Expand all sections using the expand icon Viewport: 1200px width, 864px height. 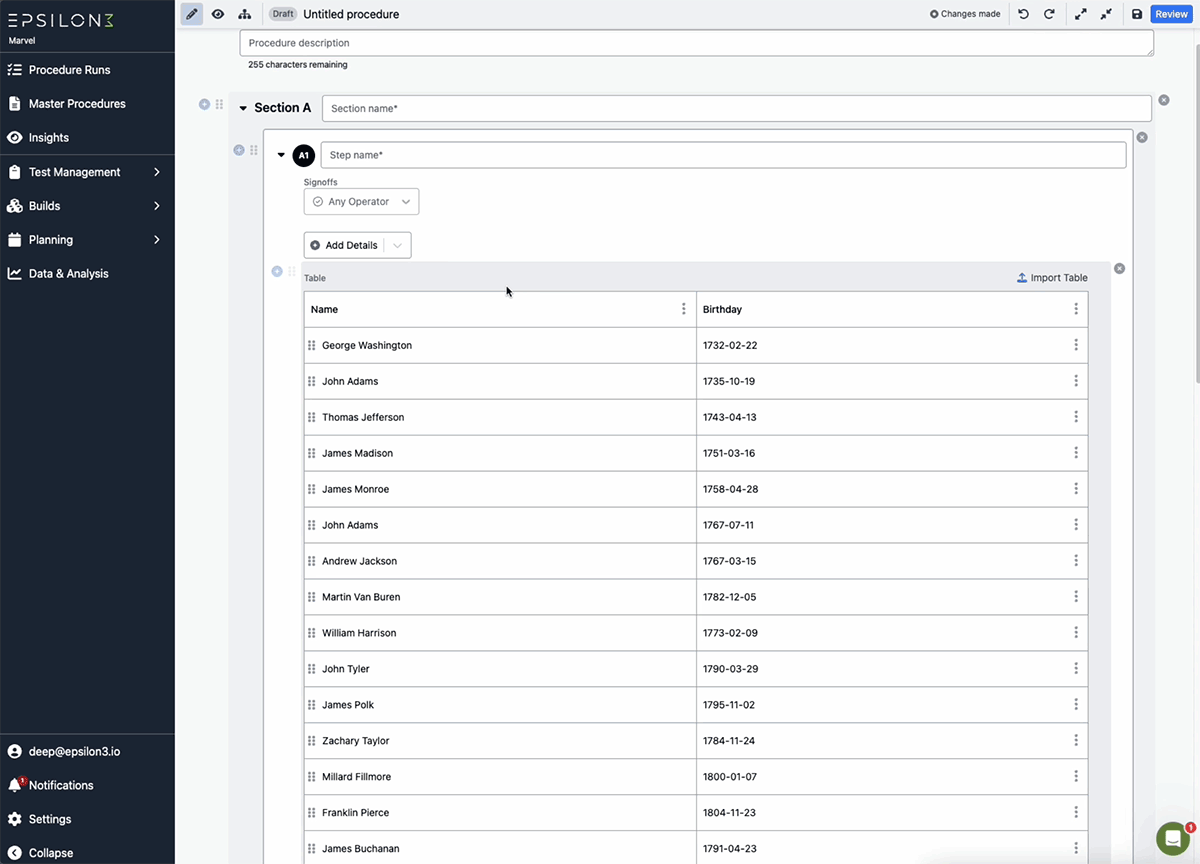point(1079,14)
